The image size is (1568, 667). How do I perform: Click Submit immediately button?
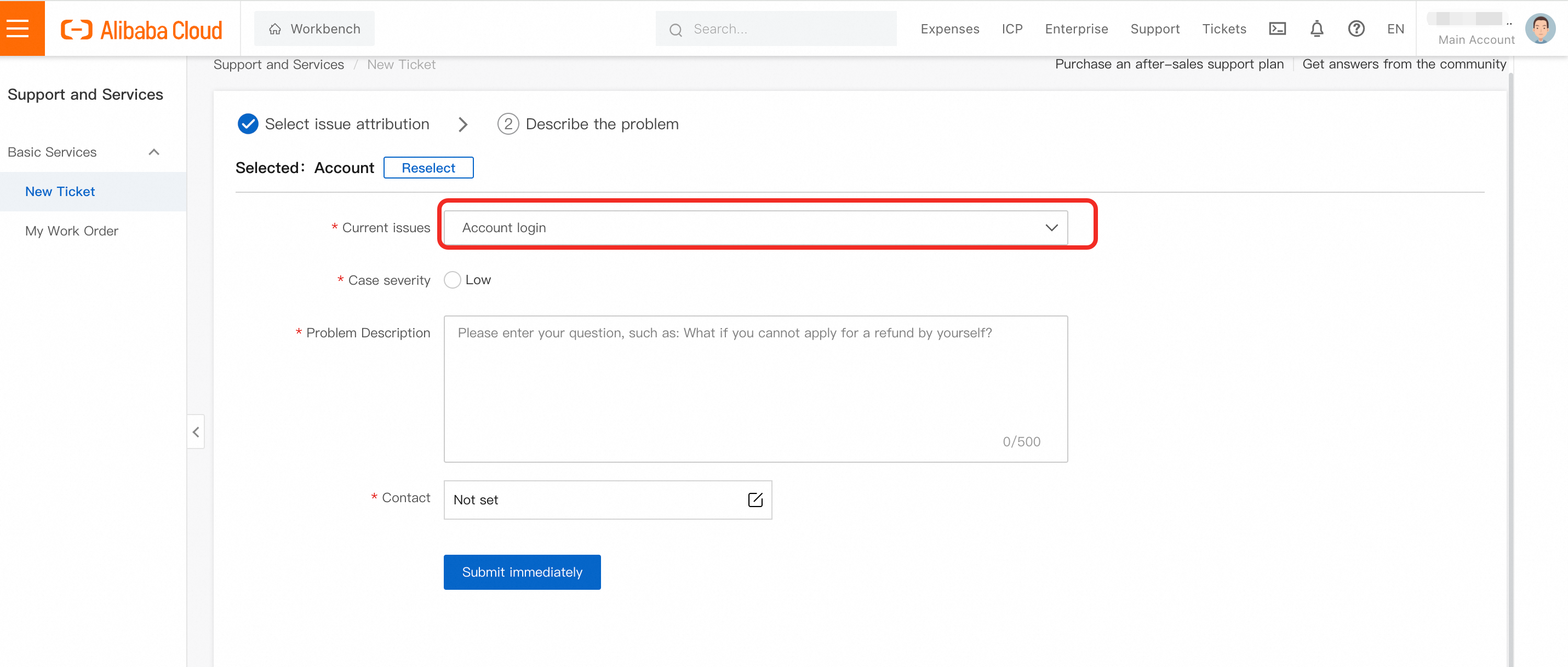click(522, 572)
